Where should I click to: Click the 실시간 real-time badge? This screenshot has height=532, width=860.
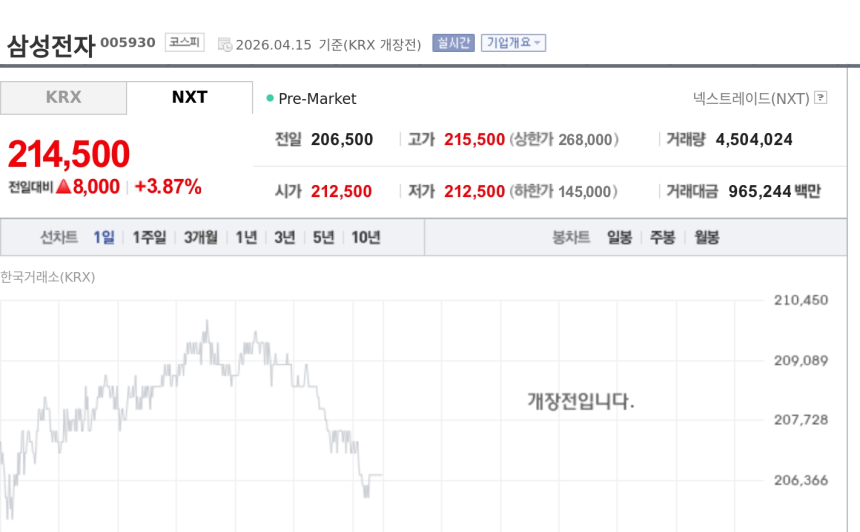pos(453,43)
